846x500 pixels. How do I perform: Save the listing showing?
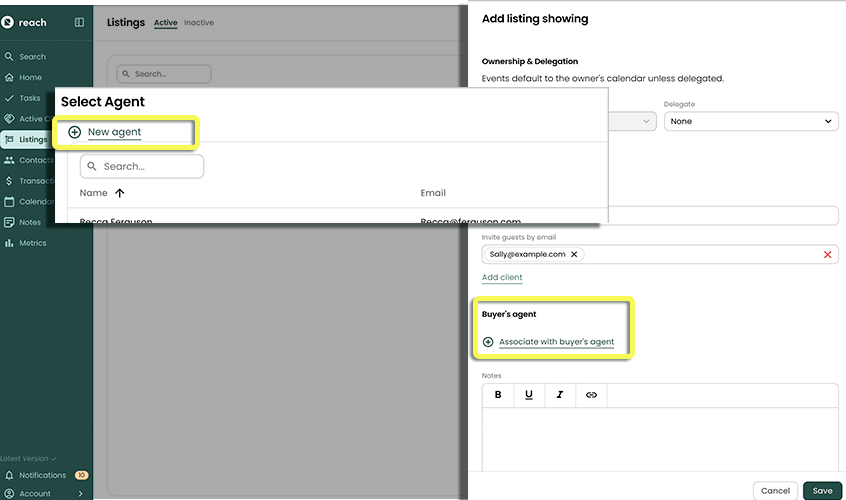[x=821, y=491]
